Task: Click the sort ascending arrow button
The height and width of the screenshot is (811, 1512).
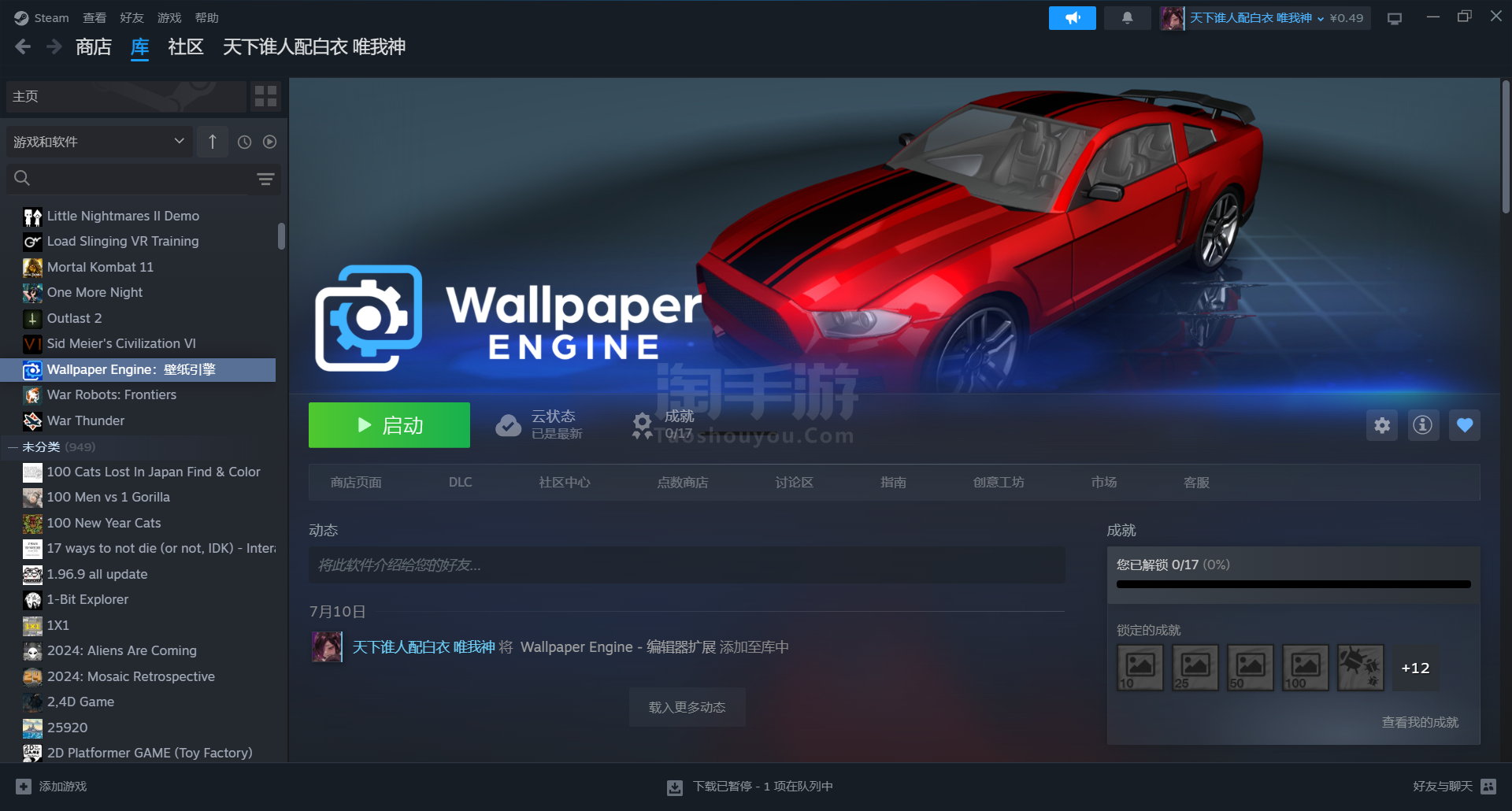Action: coord(213,142)
